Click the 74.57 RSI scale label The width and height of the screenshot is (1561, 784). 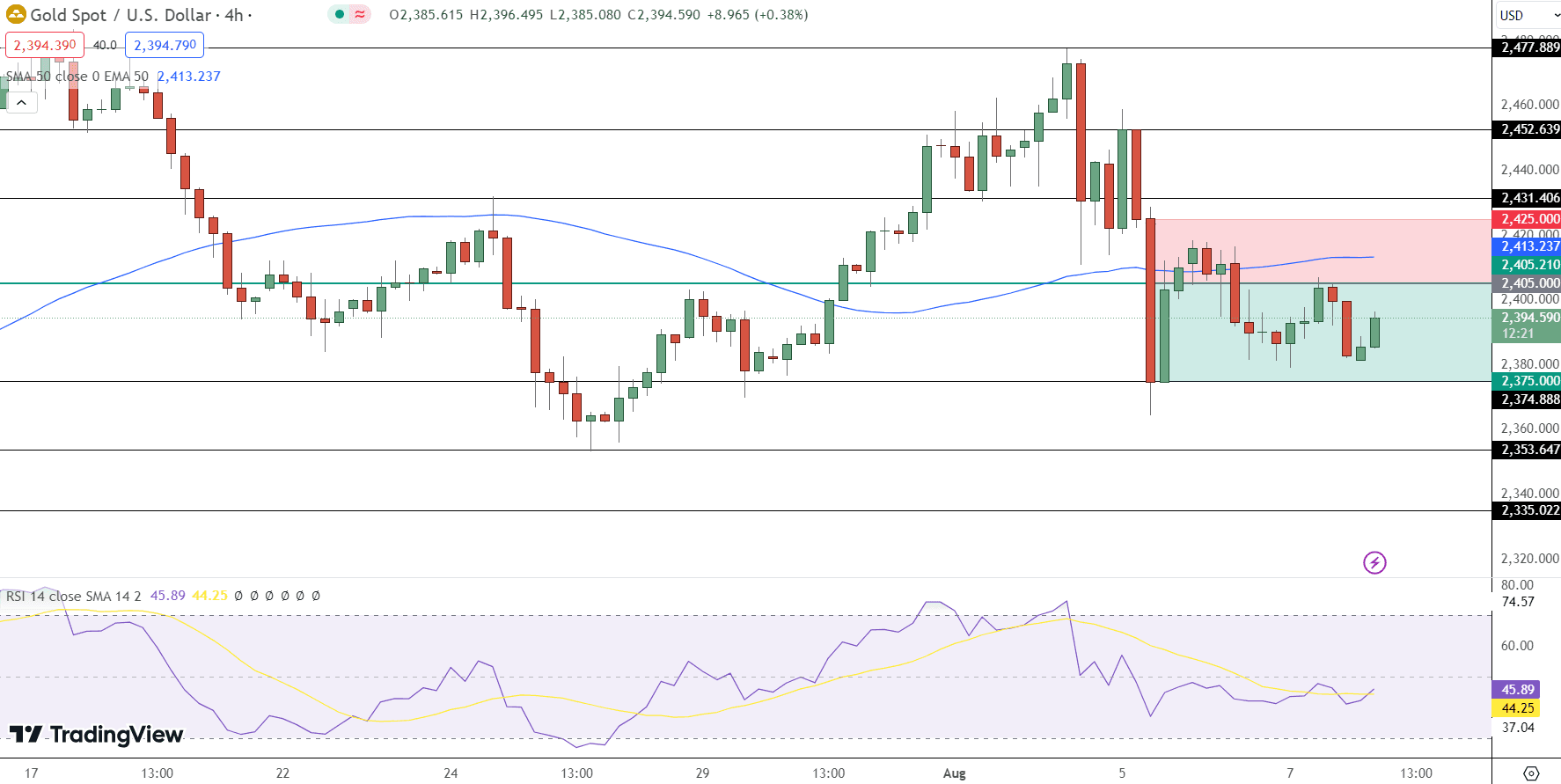[1517, 603]
